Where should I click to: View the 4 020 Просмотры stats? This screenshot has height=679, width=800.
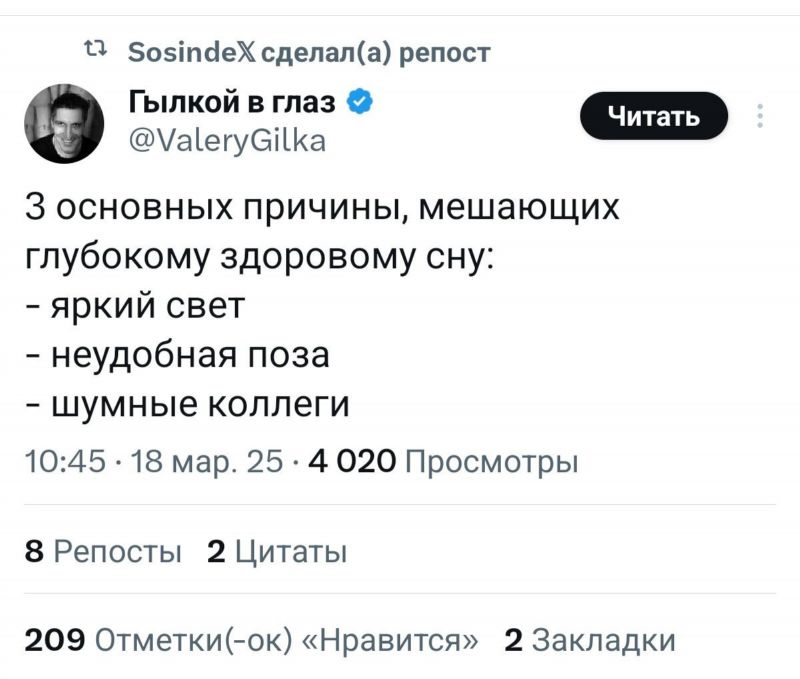(444, 462)
